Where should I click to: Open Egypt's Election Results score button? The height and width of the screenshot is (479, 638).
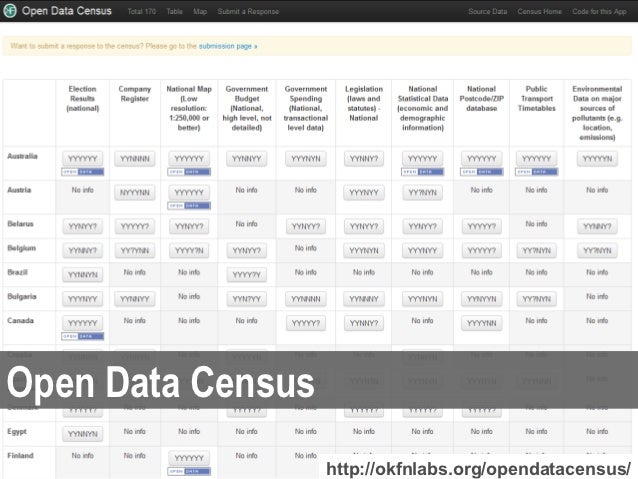click(x=83, y=434)
